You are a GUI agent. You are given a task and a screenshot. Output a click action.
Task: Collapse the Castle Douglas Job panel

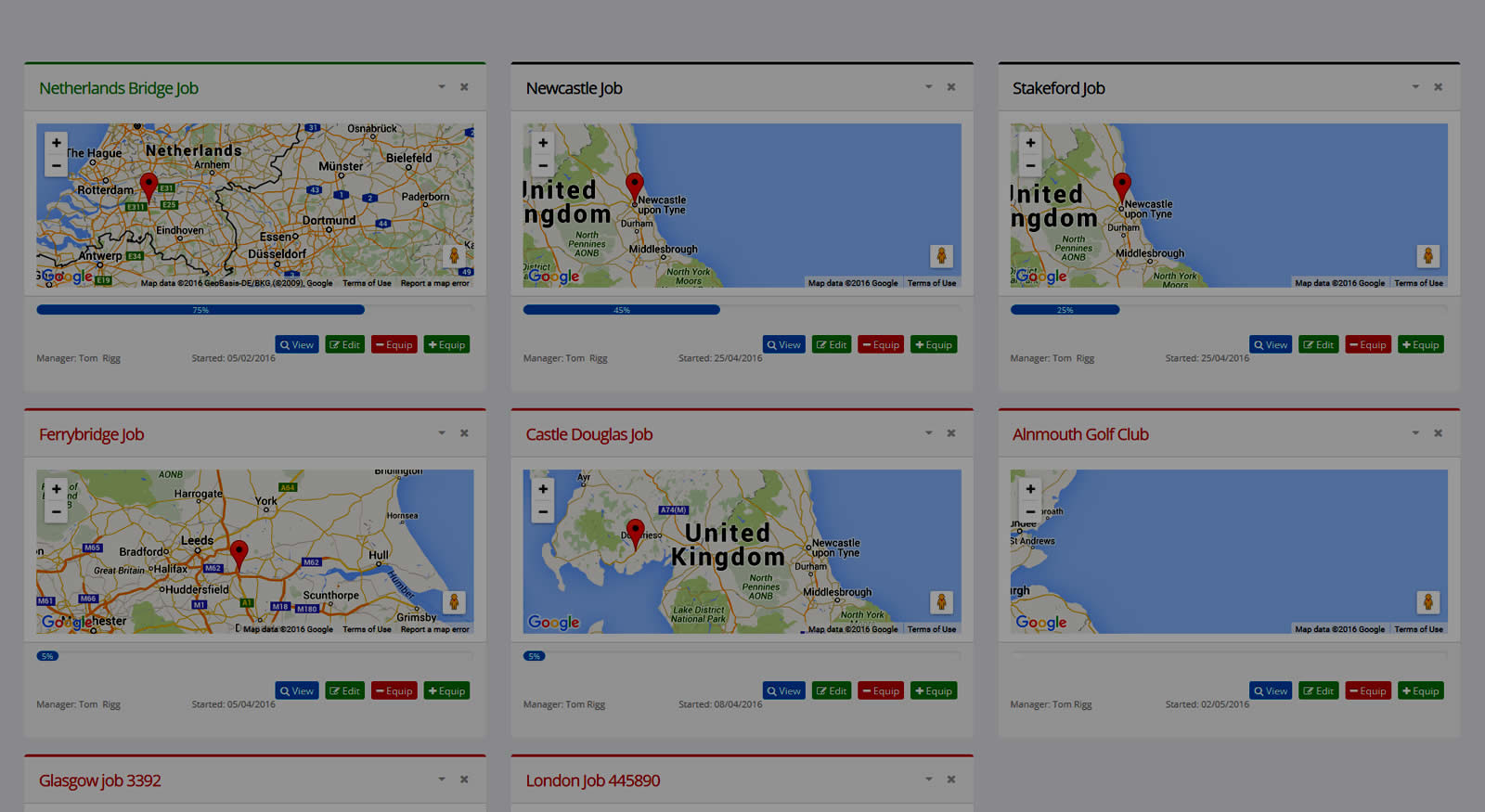click(x=928, y=433)
